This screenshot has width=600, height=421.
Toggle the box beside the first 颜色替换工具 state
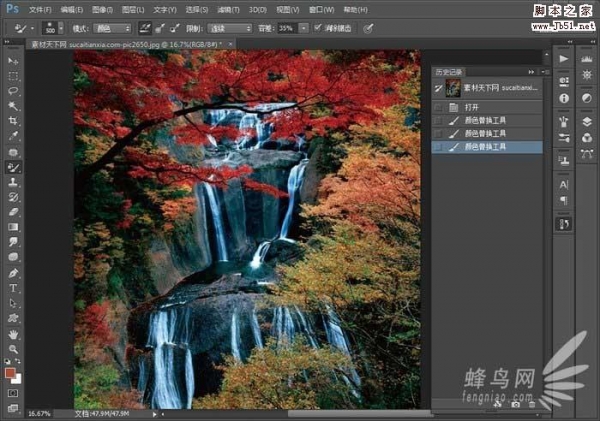click(x=438, y=120)
